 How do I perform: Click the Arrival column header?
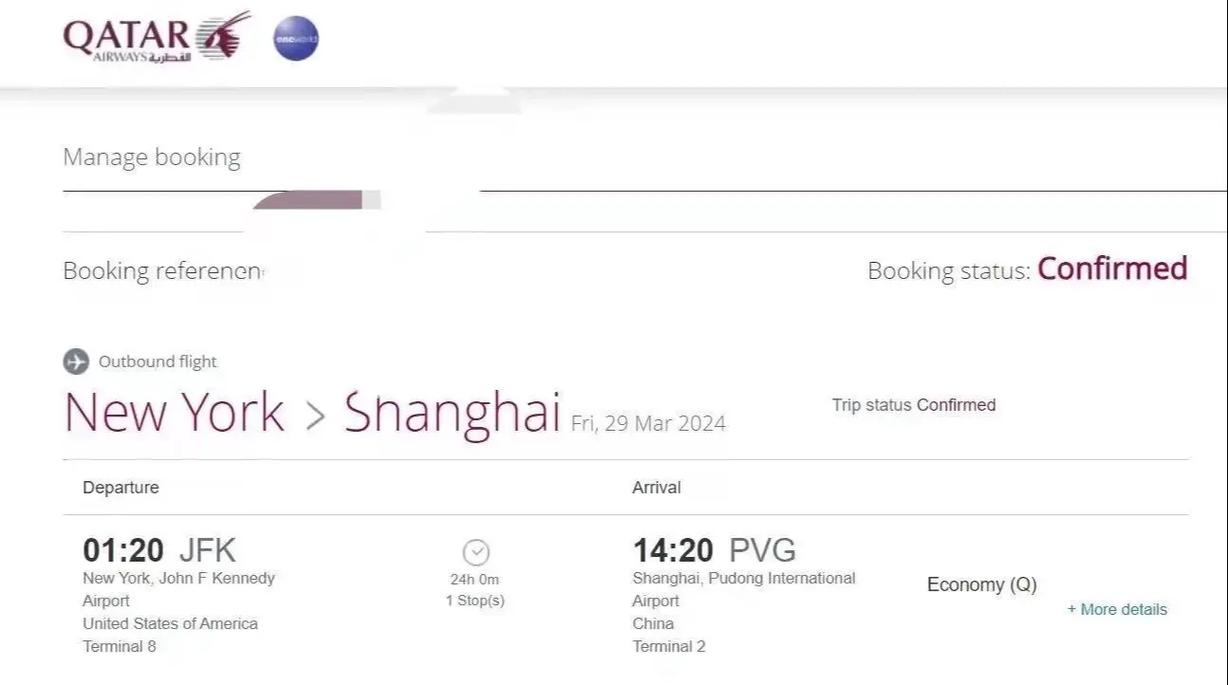[656, 488]
